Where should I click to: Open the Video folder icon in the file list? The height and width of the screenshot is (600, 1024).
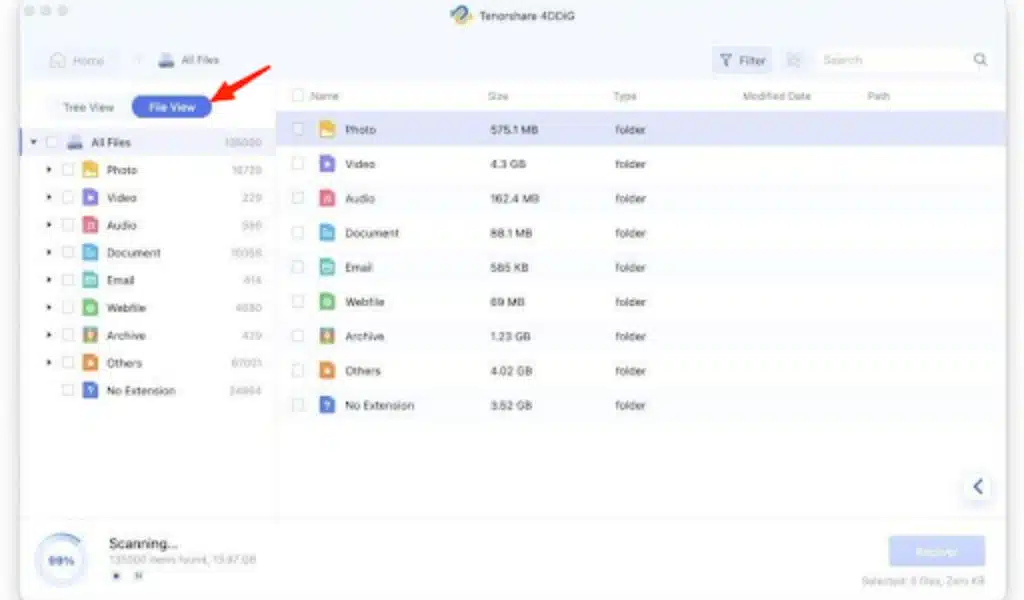[x=325, y=164]
